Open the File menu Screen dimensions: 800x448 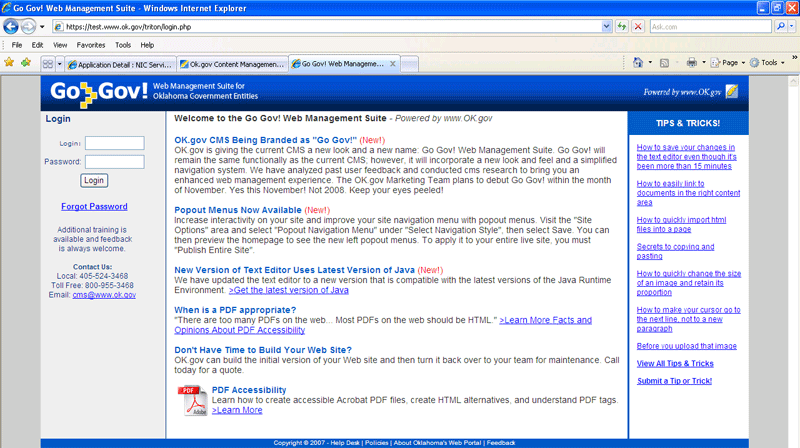(x=17, y=45)
